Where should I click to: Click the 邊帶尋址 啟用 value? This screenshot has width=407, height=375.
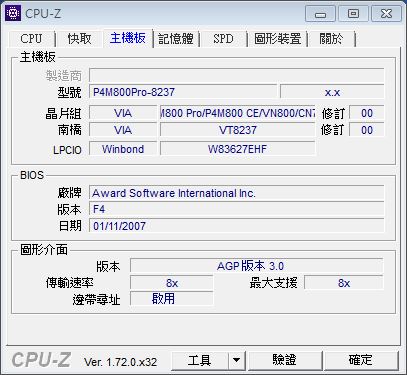(172, 298)
